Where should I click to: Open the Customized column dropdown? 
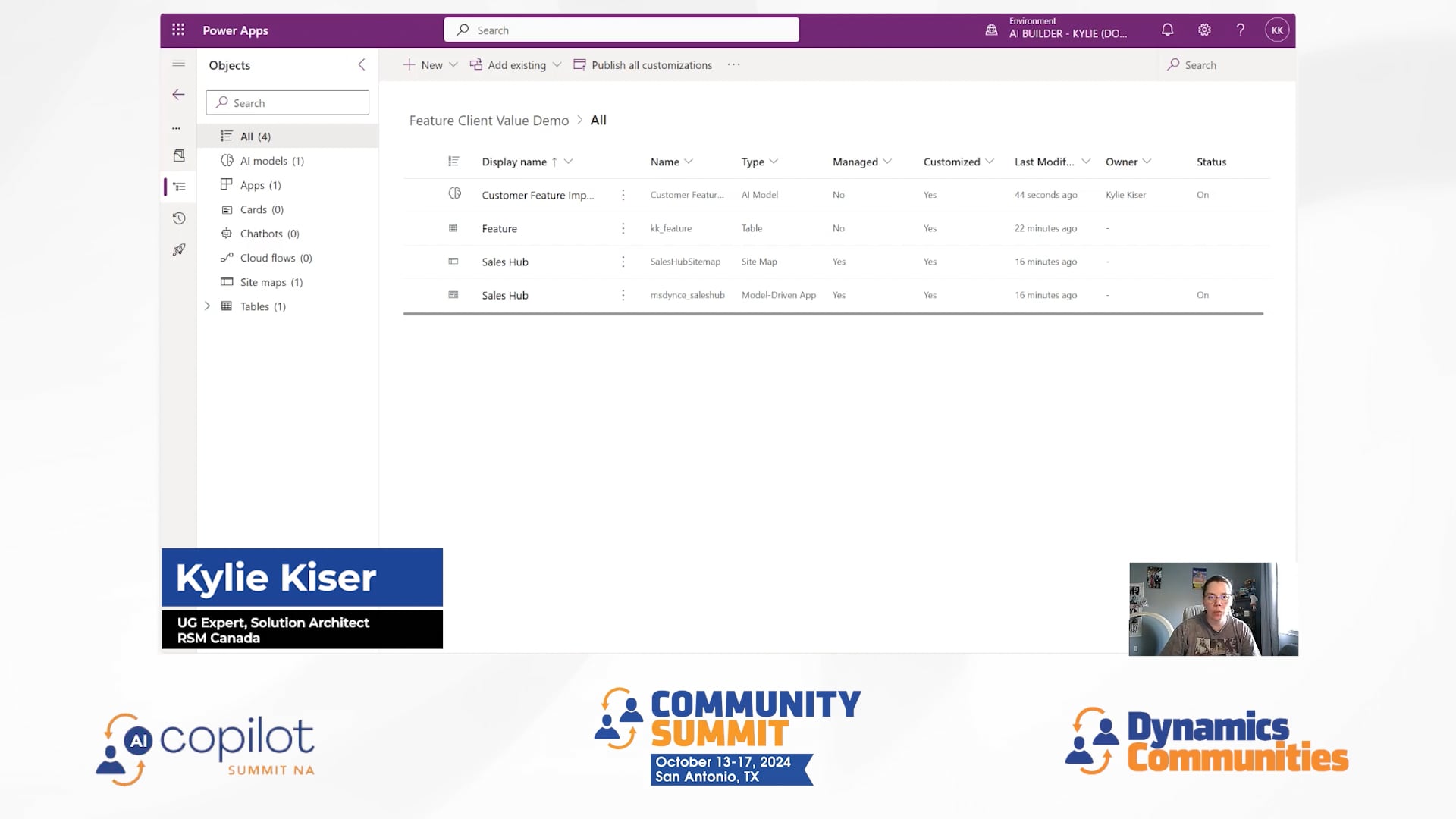(990, 162)
